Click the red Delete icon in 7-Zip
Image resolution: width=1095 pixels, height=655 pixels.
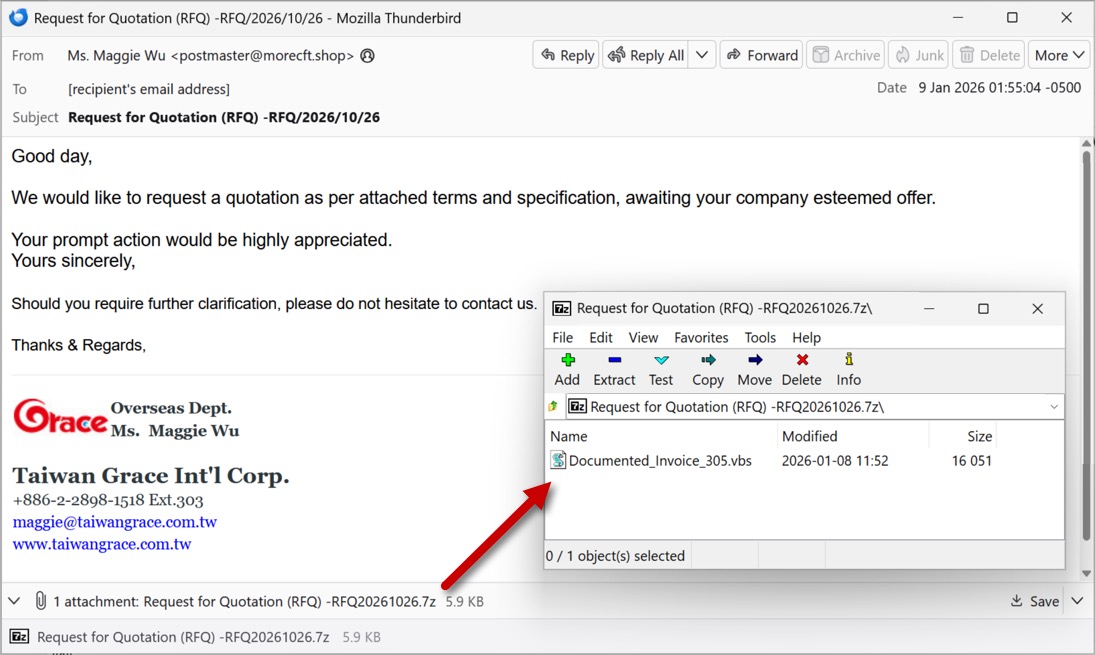pyautogui.click(x=801, y=361)
